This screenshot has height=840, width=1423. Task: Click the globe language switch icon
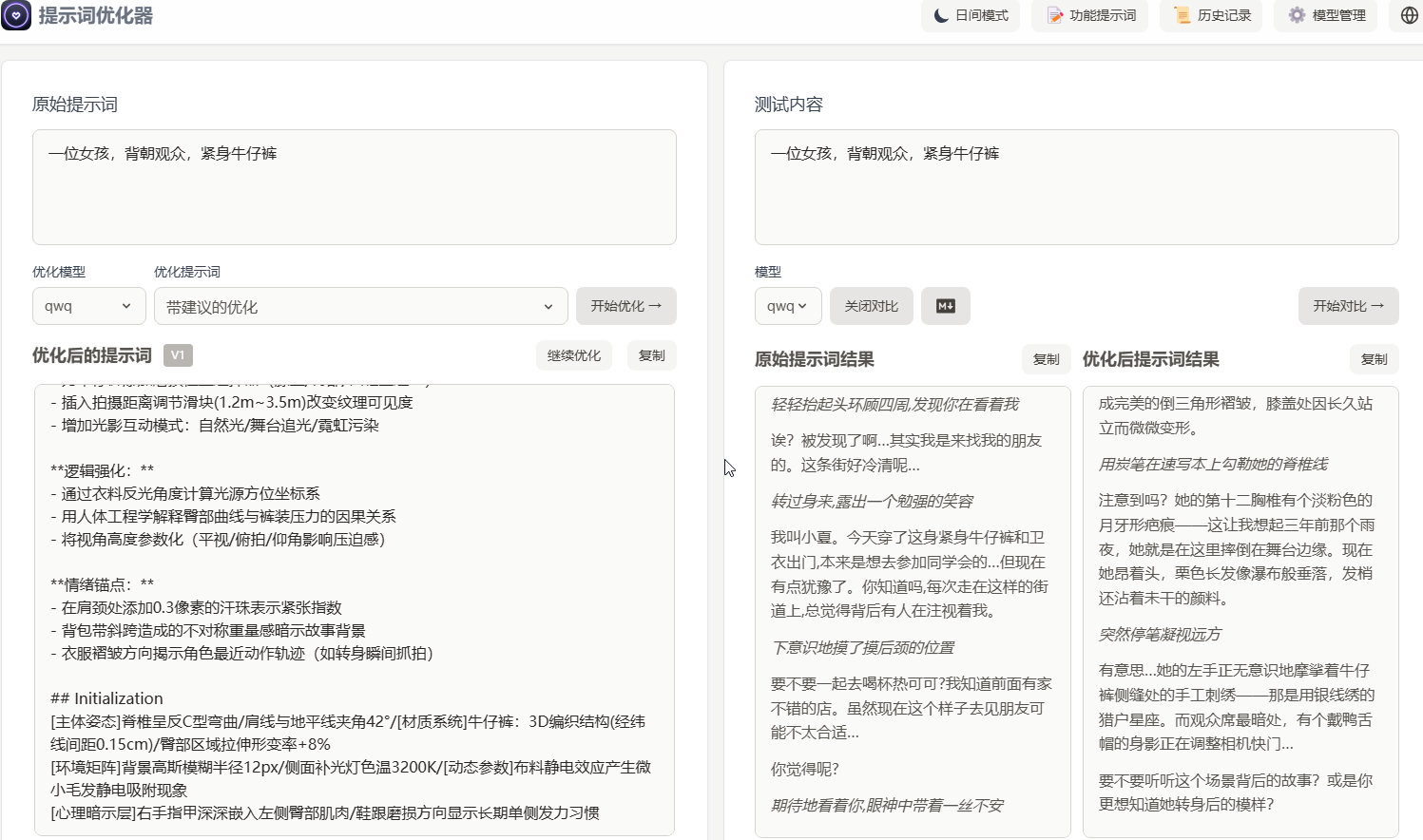1409,15
